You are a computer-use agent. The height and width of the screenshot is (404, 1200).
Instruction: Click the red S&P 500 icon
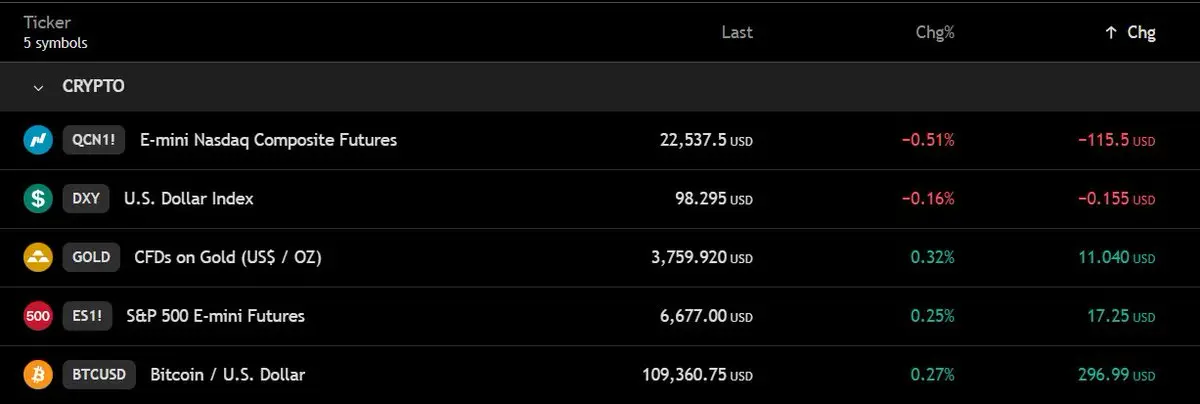pos(38,316)
